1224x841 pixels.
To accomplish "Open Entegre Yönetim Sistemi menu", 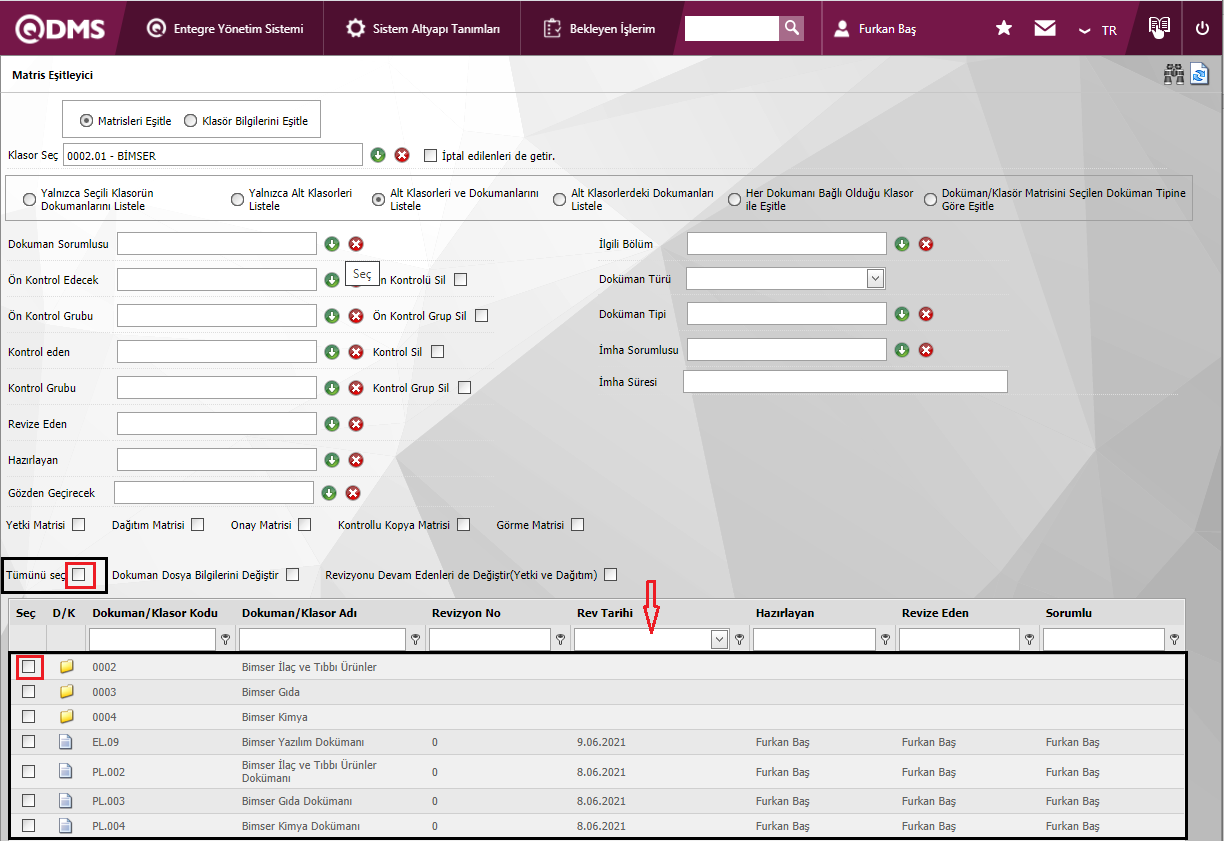I will pos(225,29).
